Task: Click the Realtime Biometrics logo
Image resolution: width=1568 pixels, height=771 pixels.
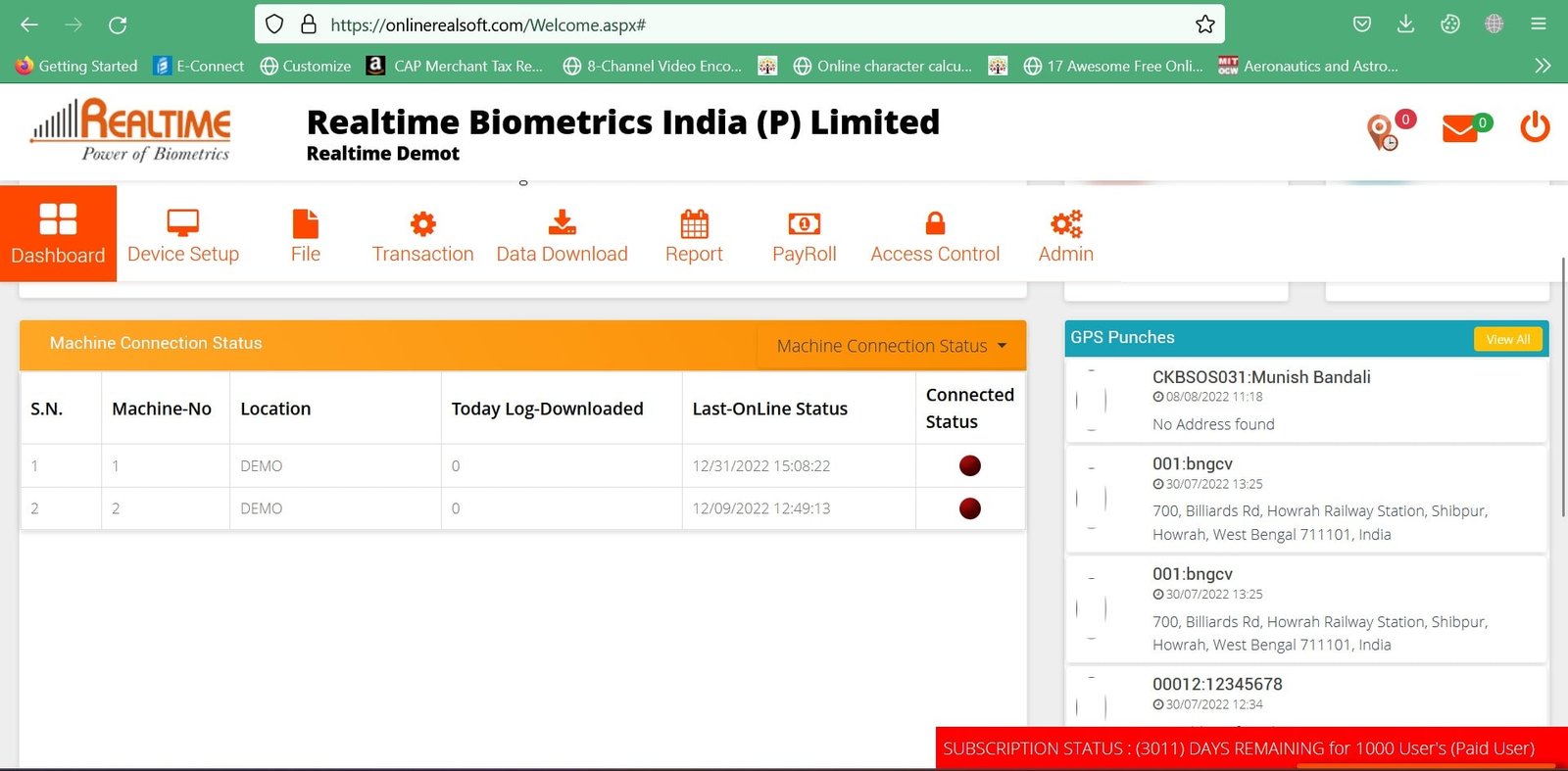Action: (131, 129)
